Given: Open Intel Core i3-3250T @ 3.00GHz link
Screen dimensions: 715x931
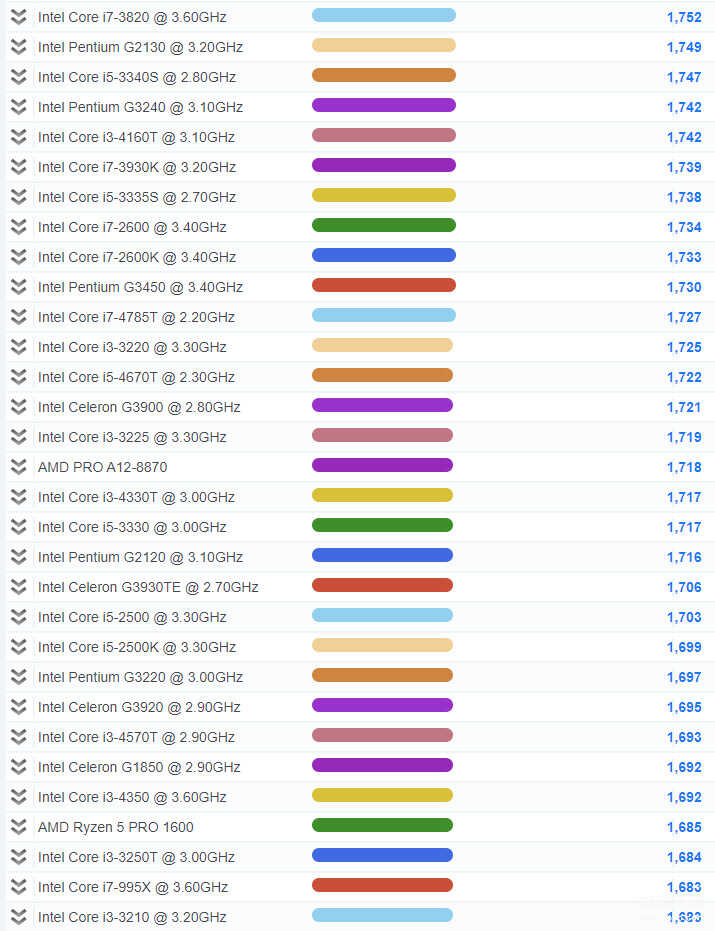Looking at the screenshot, I should tap(136, 857).
